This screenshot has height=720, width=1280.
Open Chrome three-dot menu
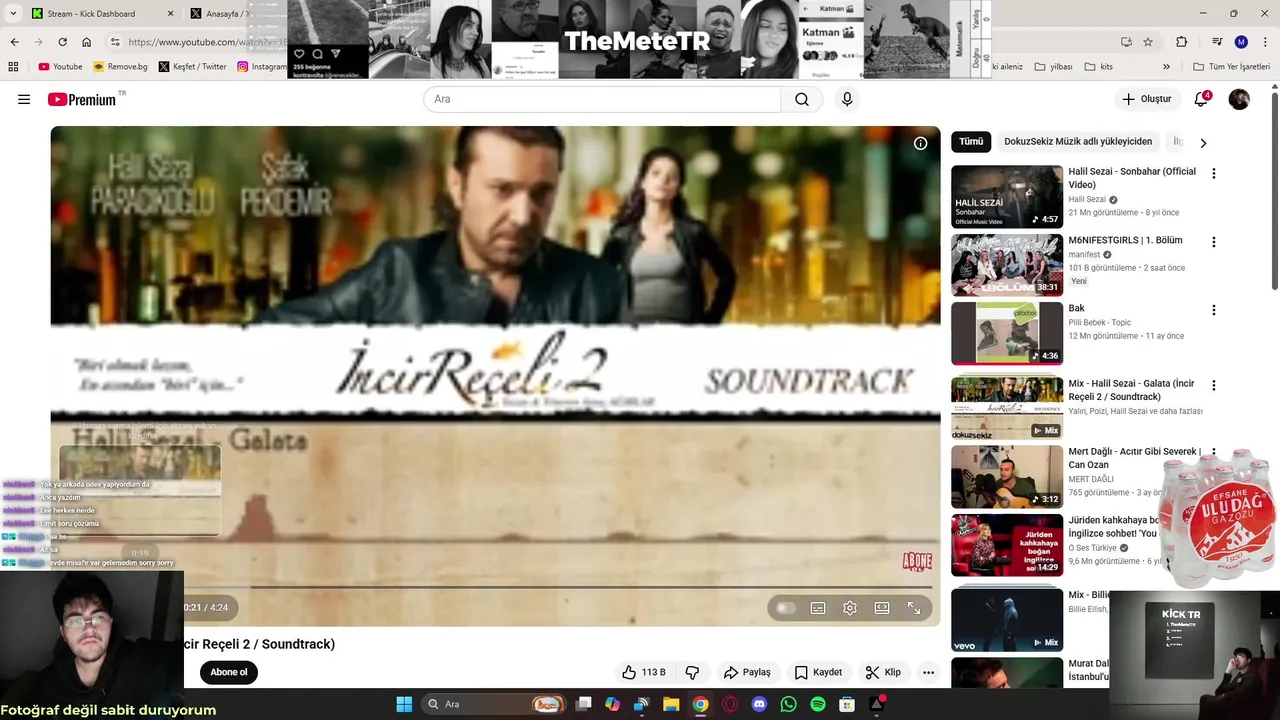[1265, 42]
